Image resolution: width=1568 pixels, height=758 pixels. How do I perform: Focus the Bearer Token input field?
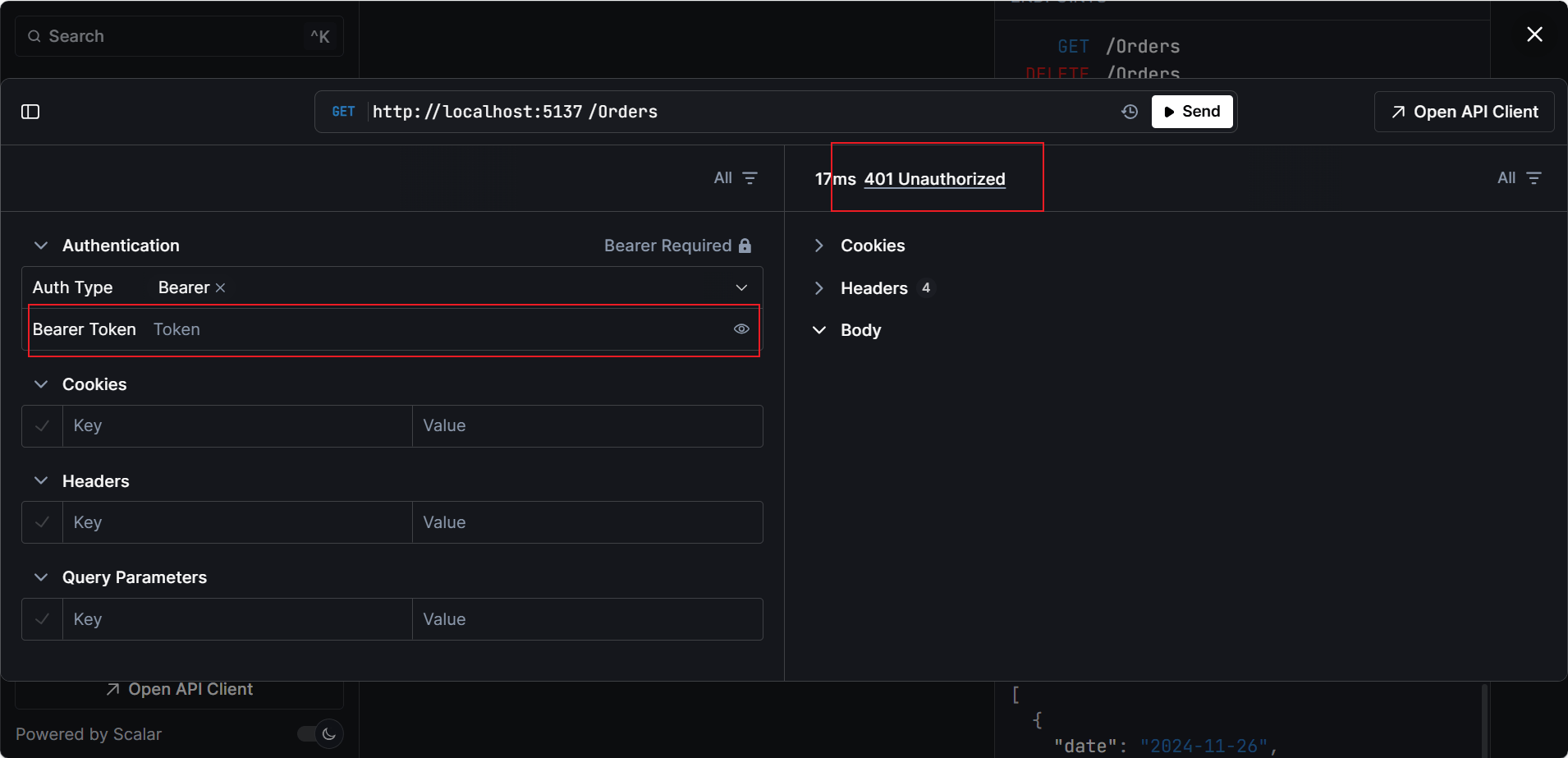pos(435,329)
